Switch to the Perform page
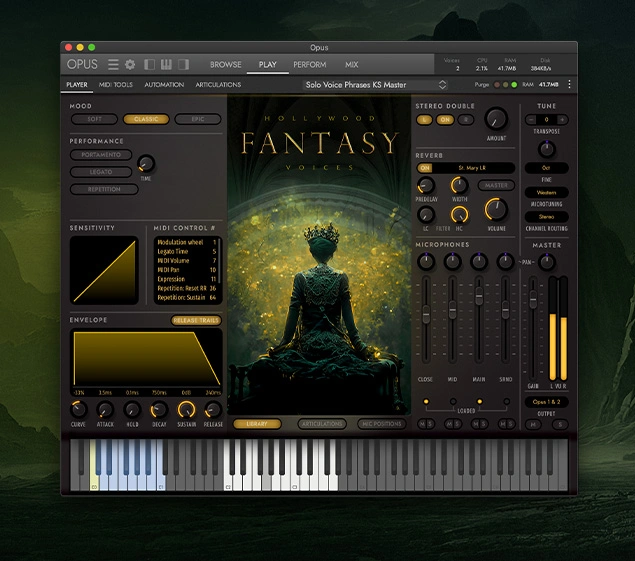The image size is (635, 561). pos(310,64)
